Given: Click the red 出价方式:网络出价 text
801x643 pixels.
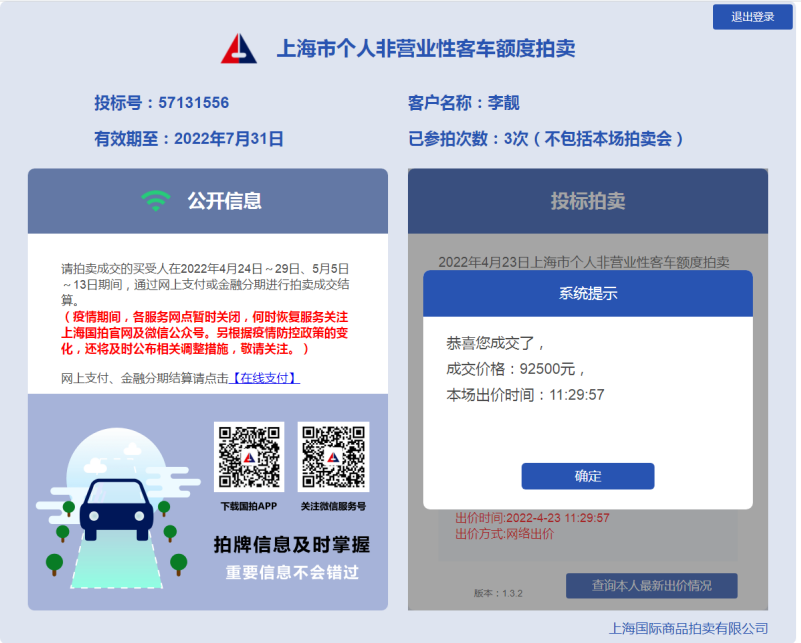Looking at the screenshot, I should 505,534.
